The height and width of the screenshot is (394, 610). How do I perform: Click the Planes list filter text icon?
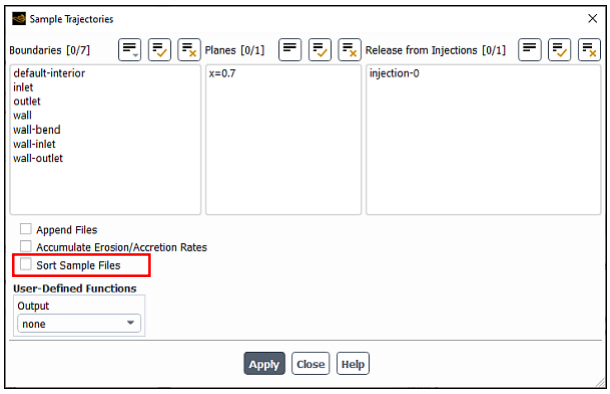(x=290, y=50)
